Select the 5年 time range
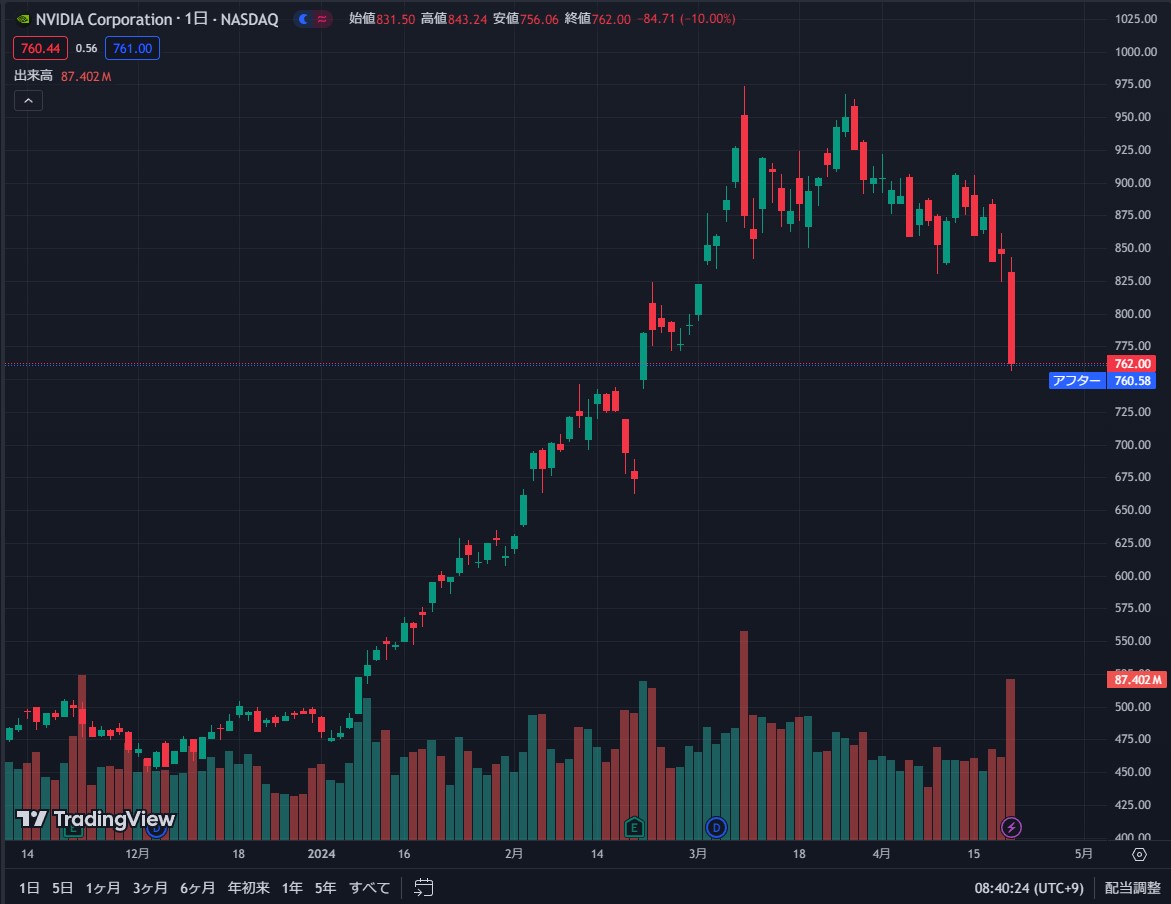This screenshot has width=1171, height=904. coord(326,888)
